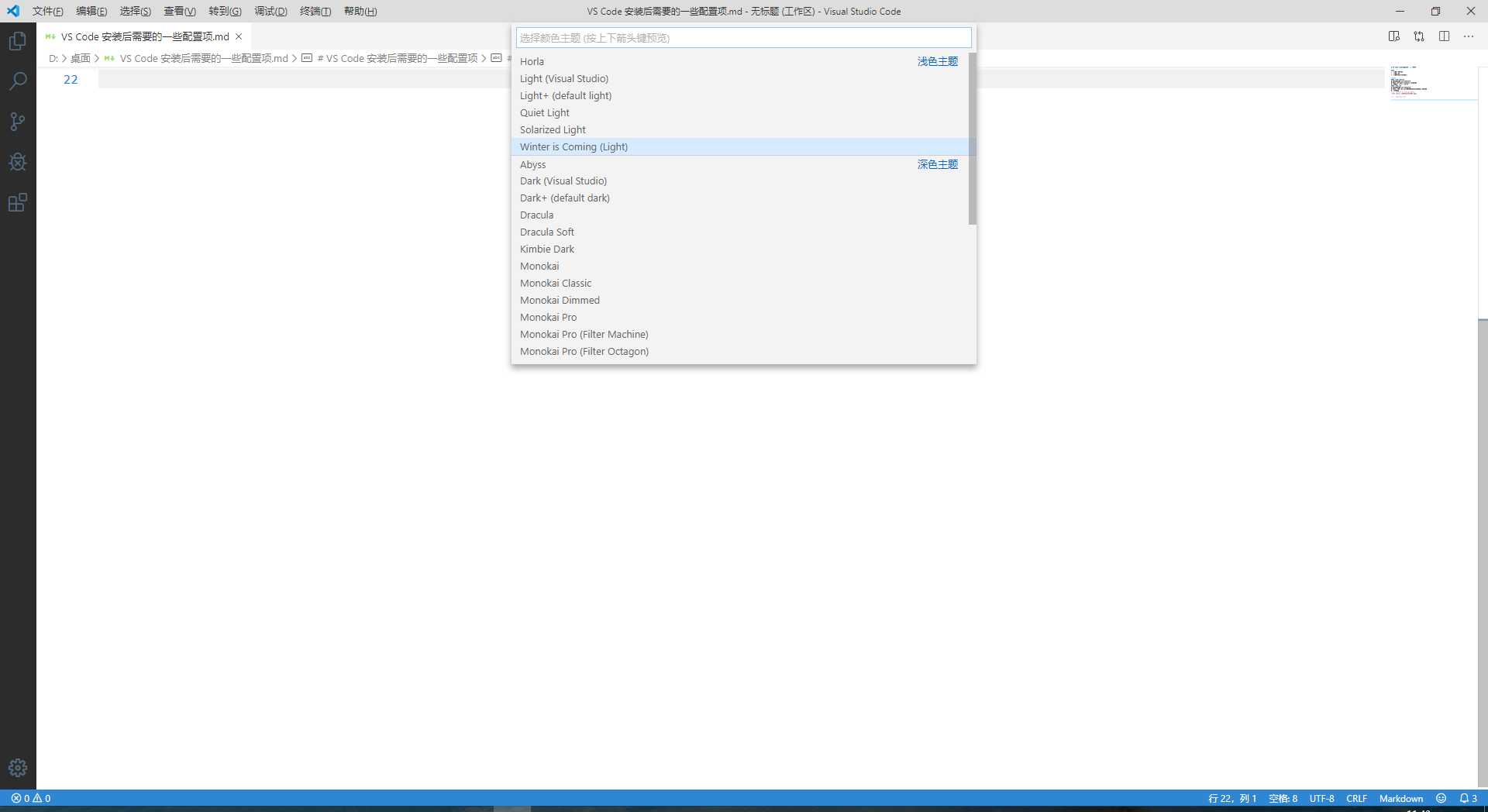
Task: Select the Winter is Coming (Light) theme
Action: 740,146
